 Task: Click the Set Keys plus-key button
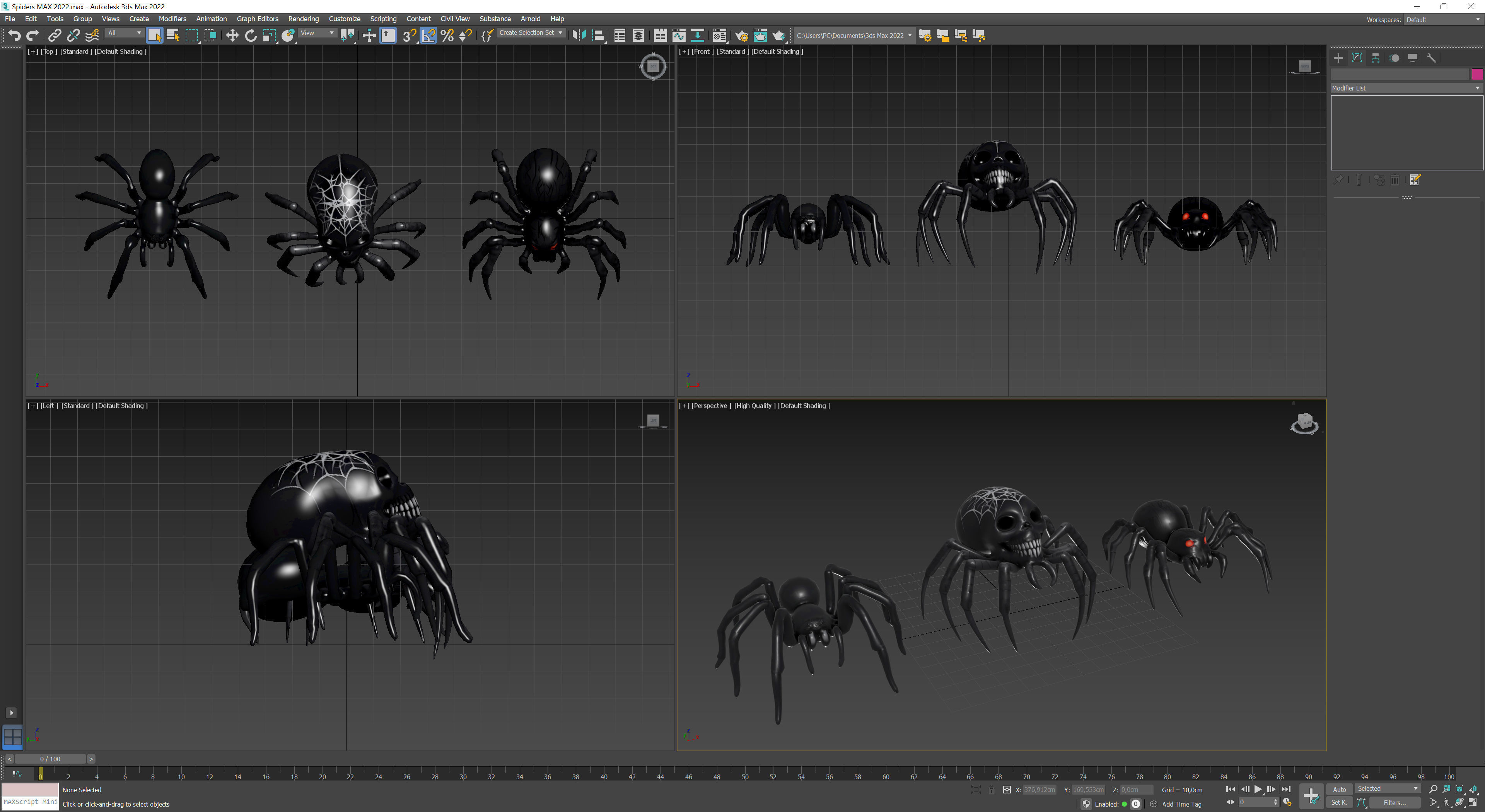point(1311,797)
